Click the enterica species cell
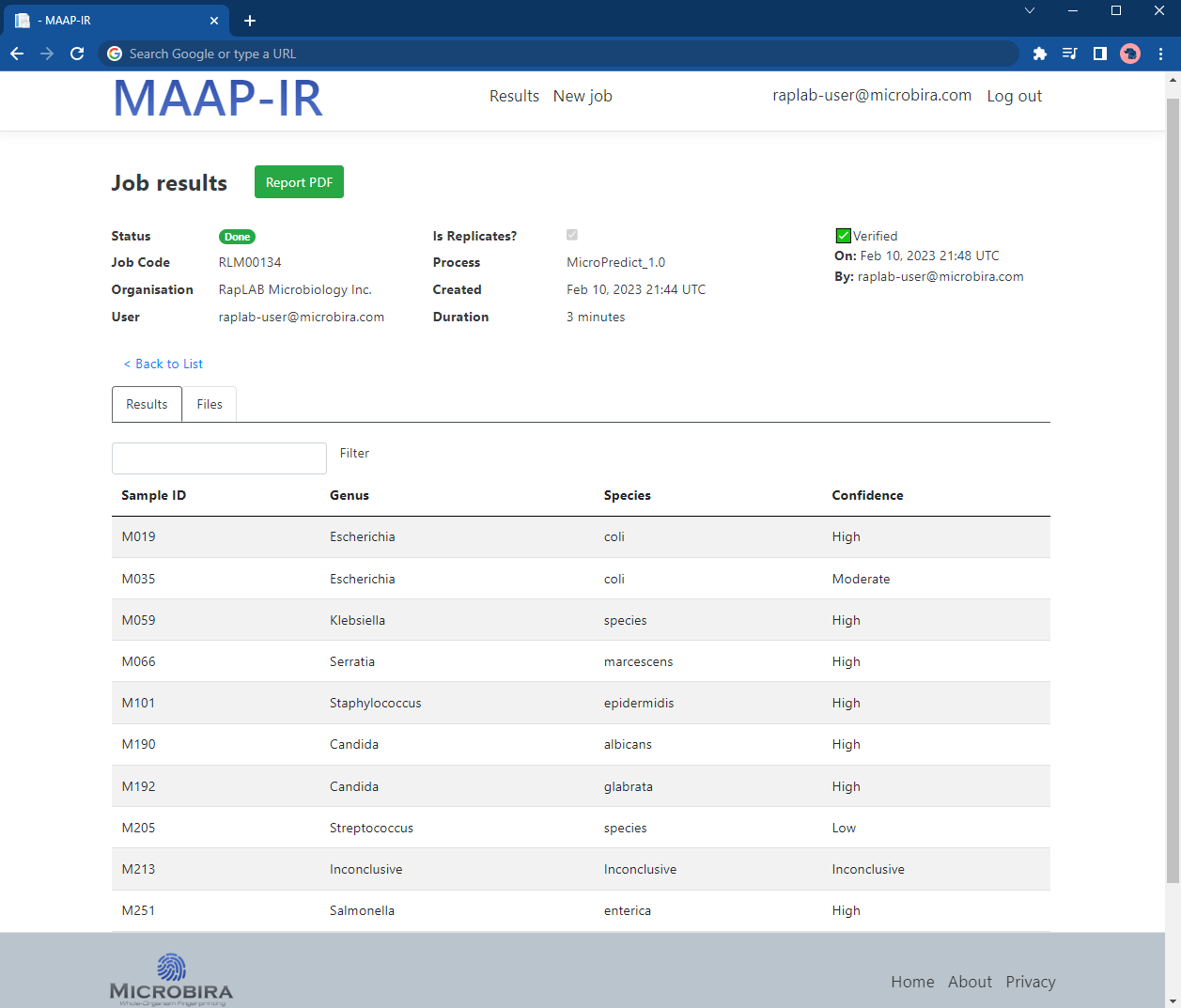1181x1008 pixels. coord(628,910)
